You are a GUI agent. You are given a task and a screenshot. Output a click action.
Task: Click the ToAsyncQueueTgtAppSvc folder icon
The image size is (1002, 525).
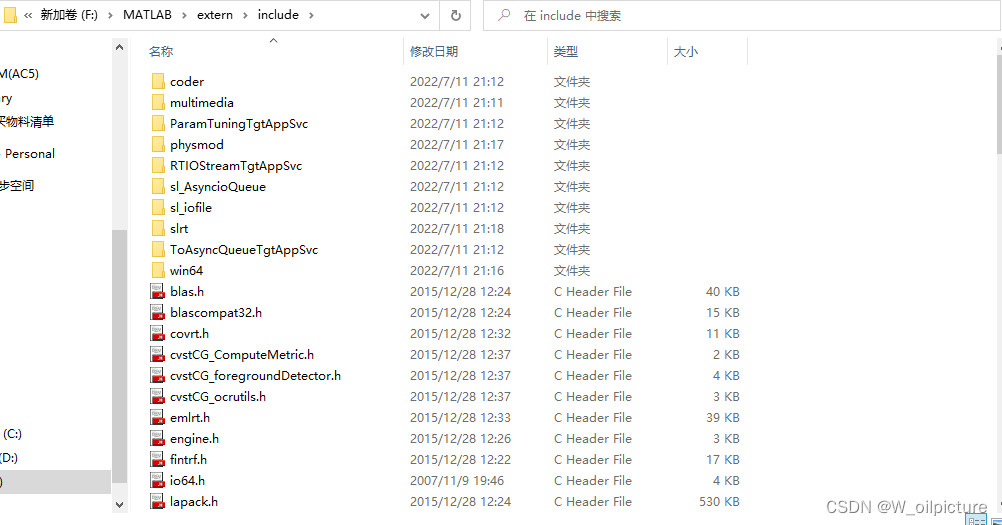coord(158,250)
